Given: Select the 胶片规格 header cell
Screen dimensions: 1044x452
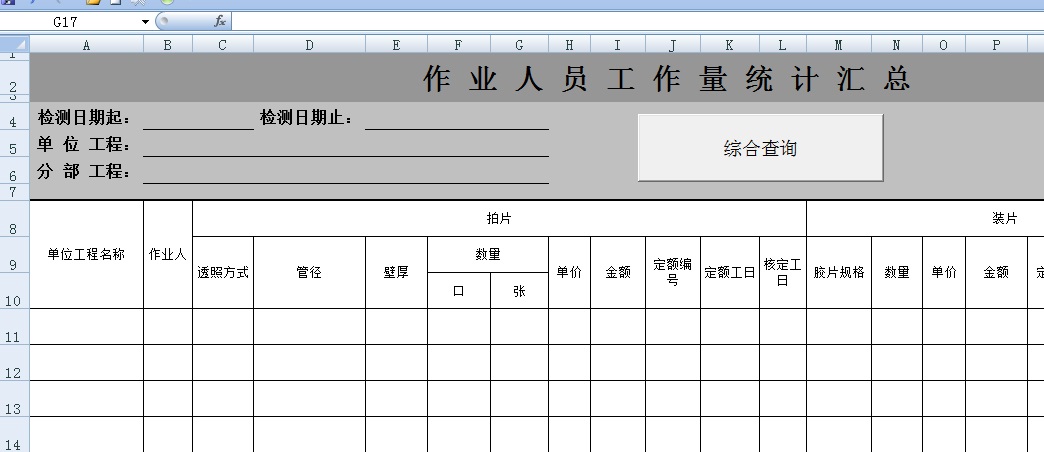Looking at the screenshot, I should pyautogui.click(x=838, y=272).
